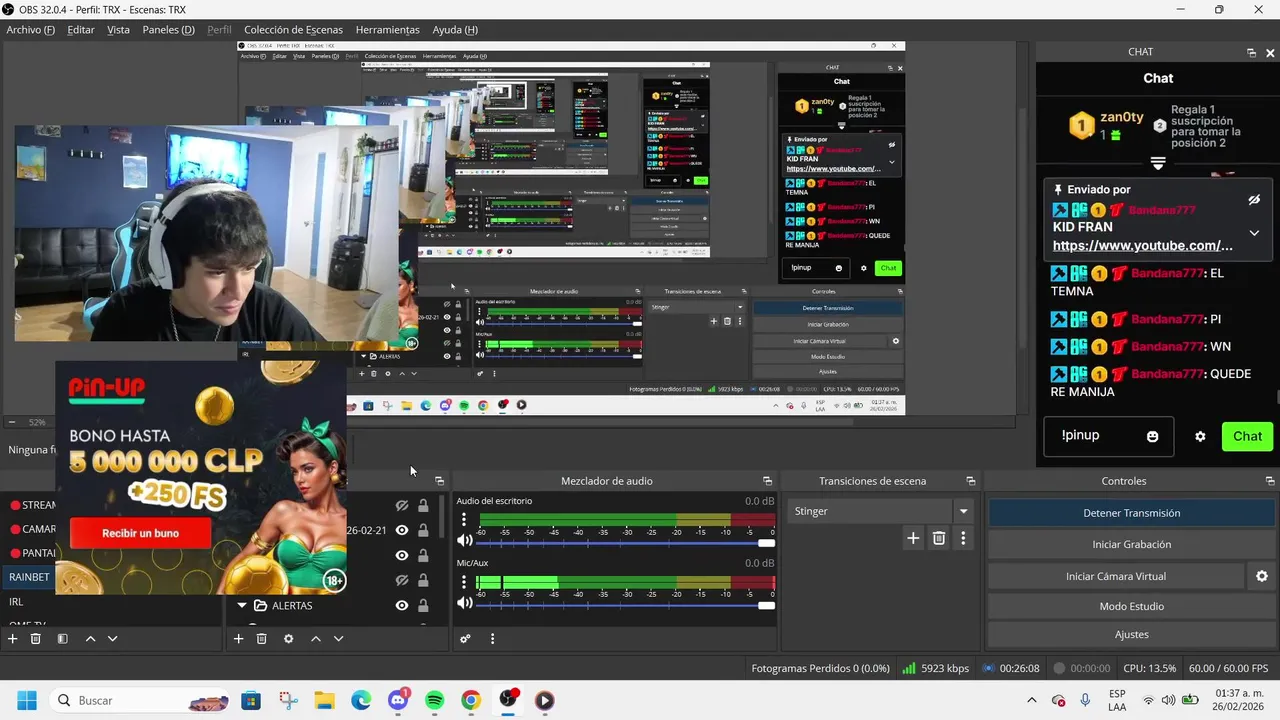
Task: Open Spotify from the taskbar
Action: click(x=434, y=701)
